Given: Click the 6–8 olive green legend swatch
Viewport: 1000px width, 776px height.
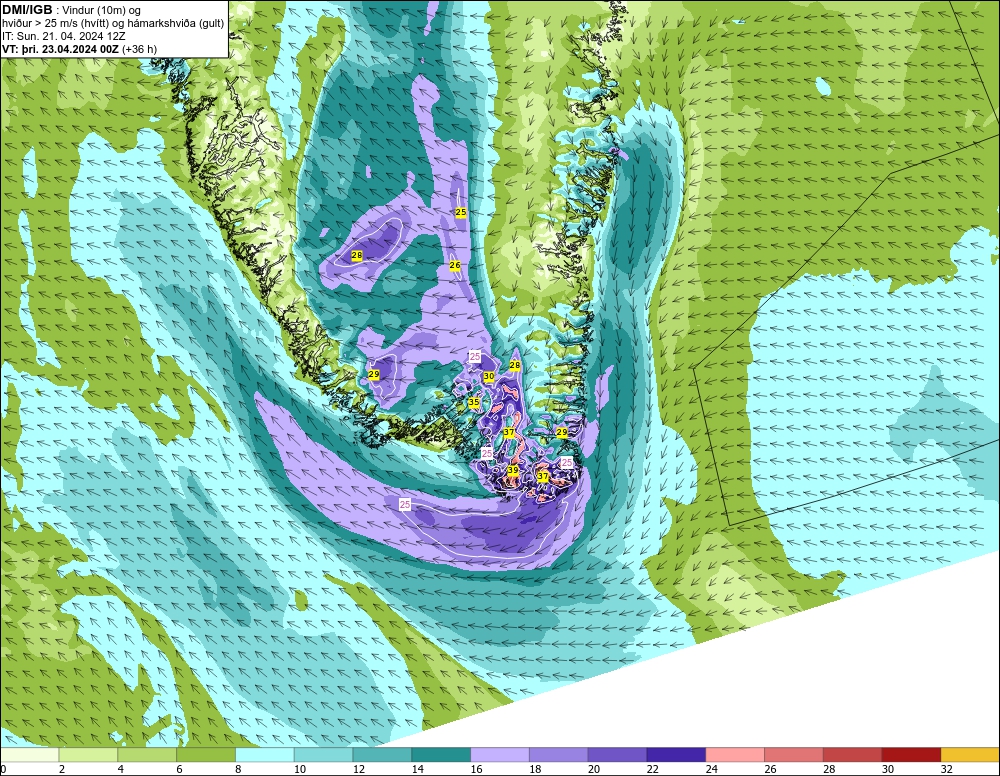Looking at the screenshot, I should coord(205,755).
